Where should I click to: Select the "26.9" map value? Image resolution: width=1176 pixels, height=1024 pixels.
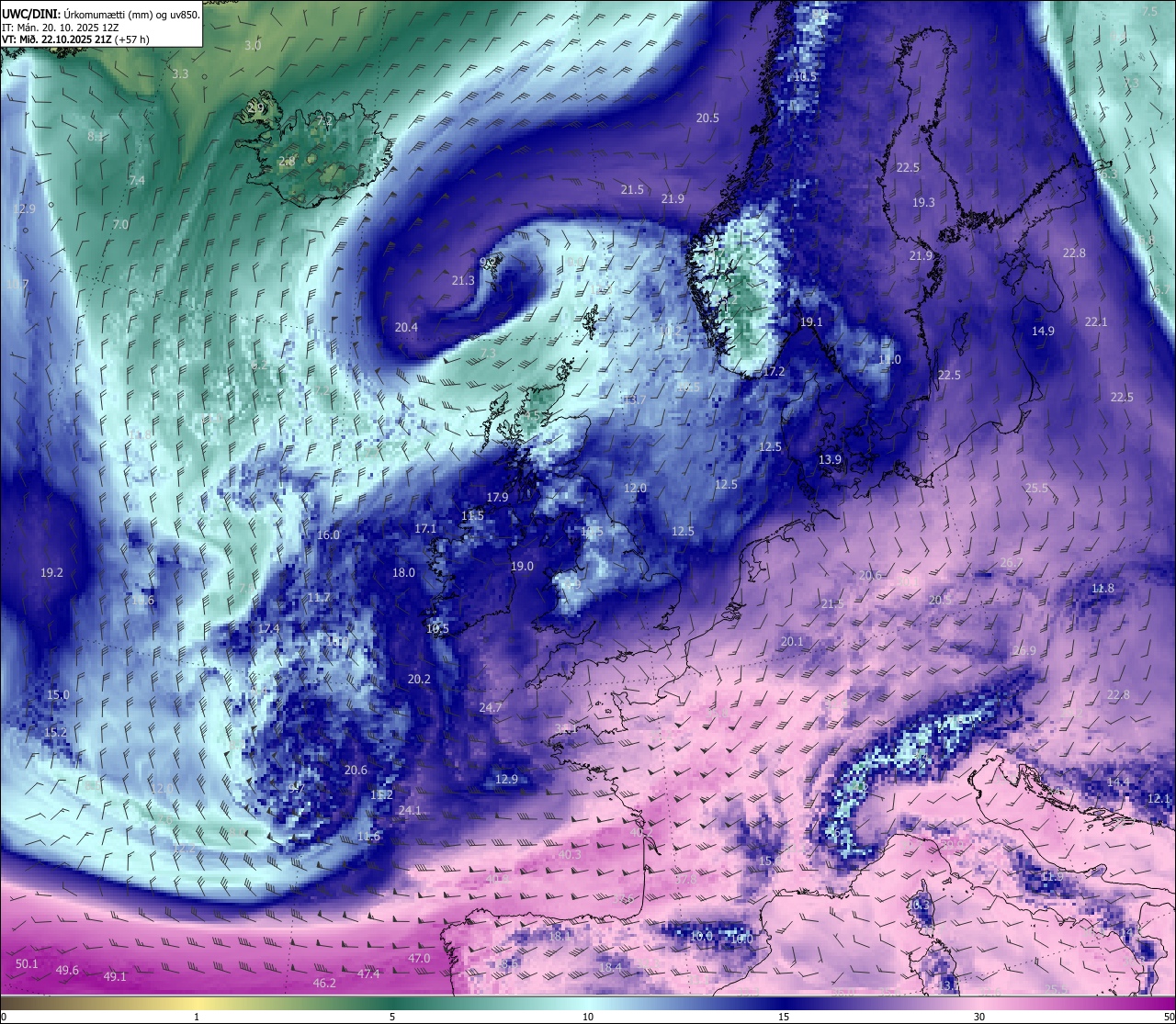pos(1023,650)
